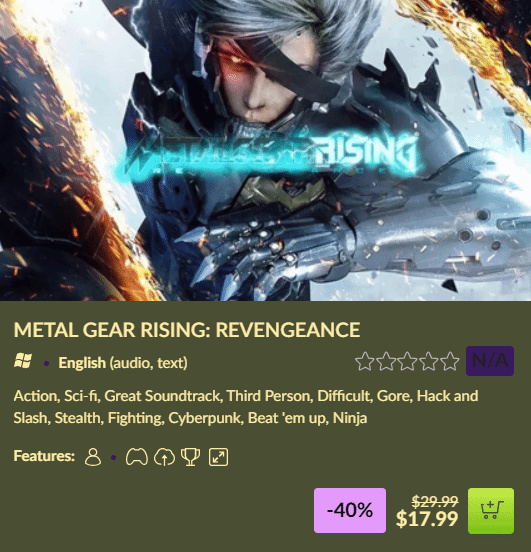Click the cloud saves feature icon
Image resolution: width=531 pixels, height=552 pixels.
click(x=164, y=457)
